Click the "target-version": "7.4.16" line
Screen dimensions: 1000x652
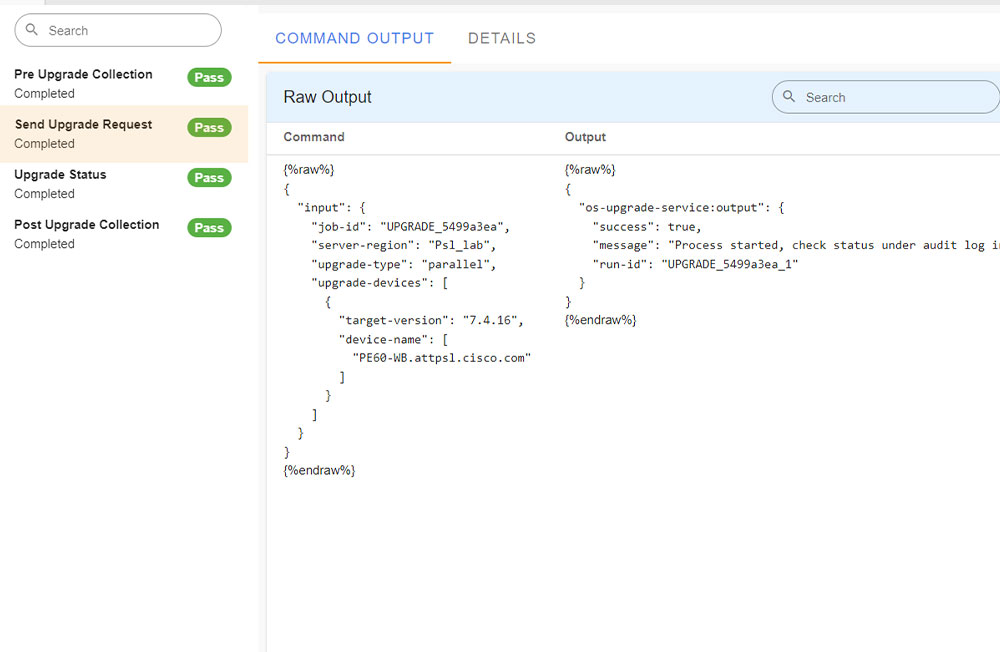click(431, 320)
